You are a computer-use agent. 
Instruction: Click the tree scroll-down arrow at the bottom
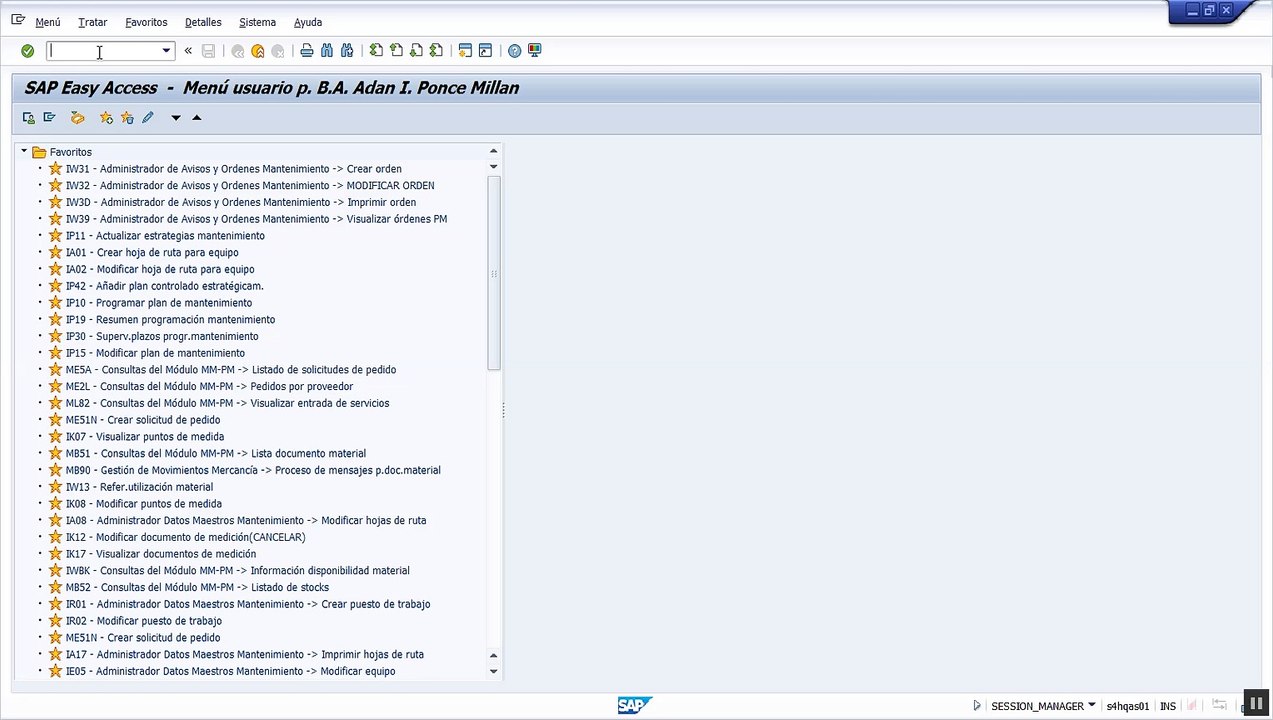pos(493,671)
